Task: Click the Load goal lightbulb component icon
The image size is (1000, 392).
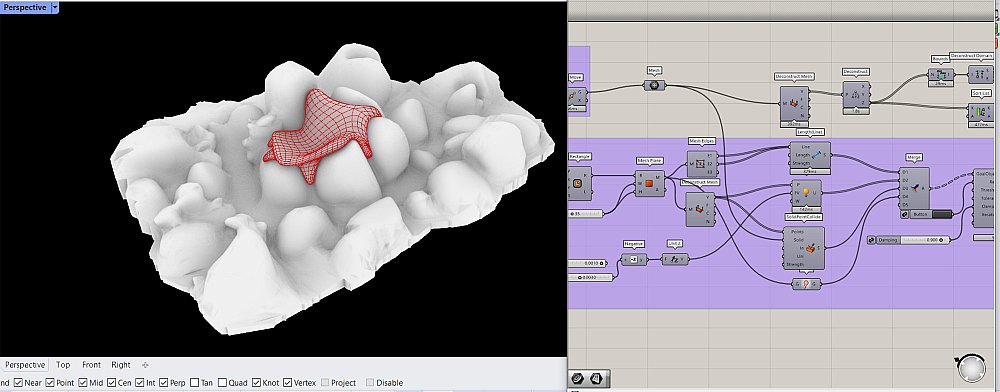Action: [x=805, y=192]
